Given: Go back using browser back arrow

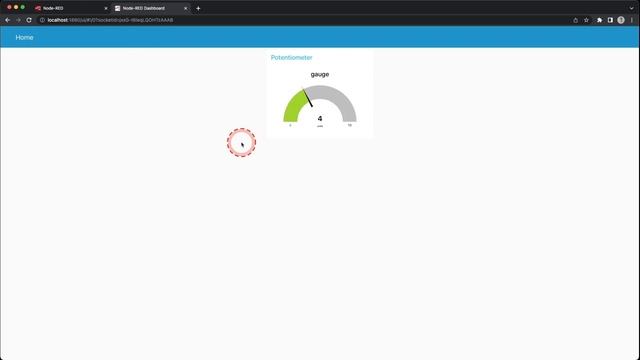Looking at the screenshot, I should click(8, 20).
